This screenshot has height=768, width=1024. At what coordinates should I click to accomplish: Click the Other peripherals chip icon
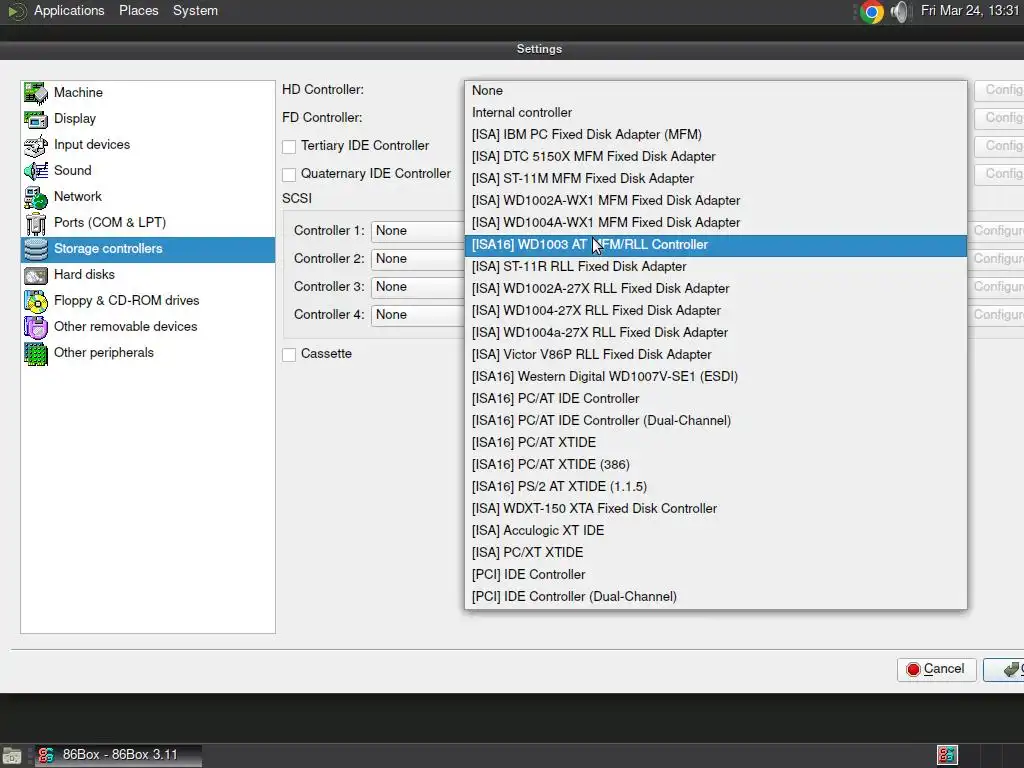click(36, 353)
